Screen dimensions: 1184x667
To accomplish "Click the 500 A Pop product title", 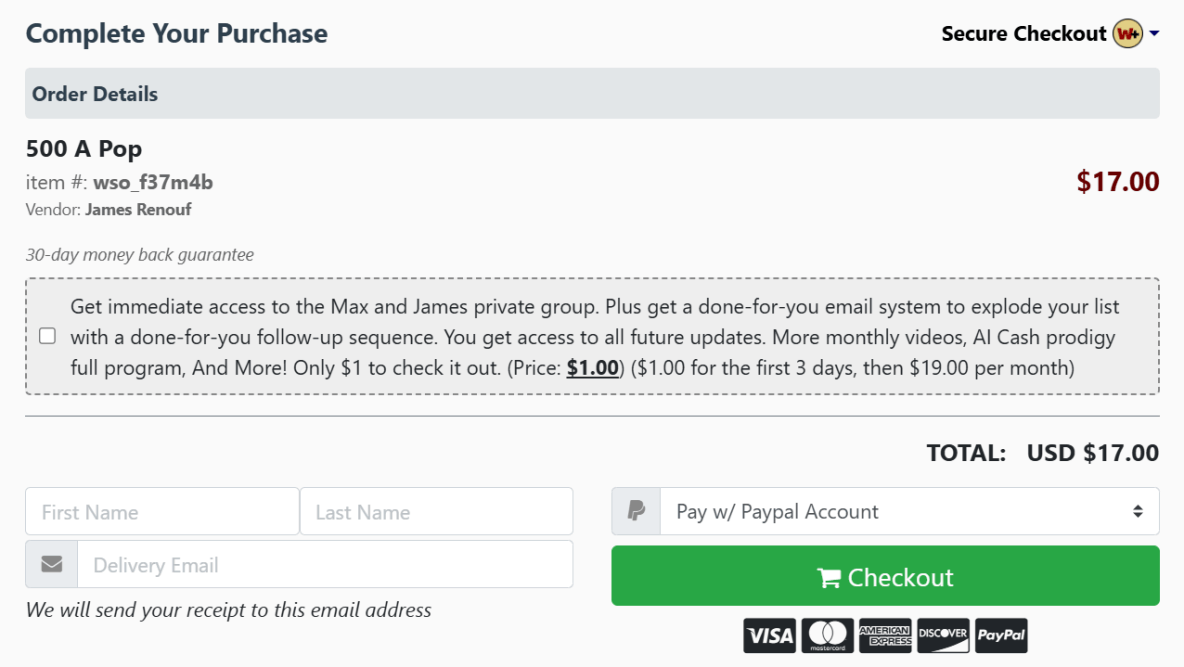I will [84, 149].
